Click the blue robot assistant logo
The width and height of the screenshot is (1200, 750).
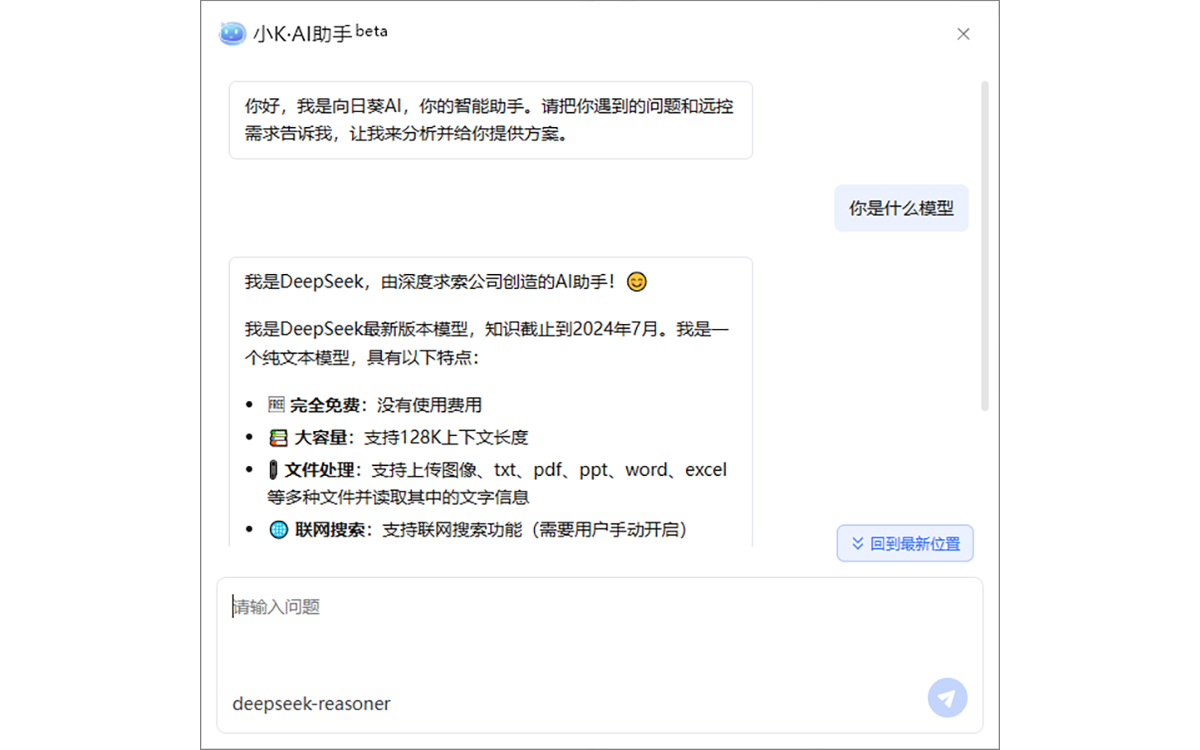(x=232, y=33)
